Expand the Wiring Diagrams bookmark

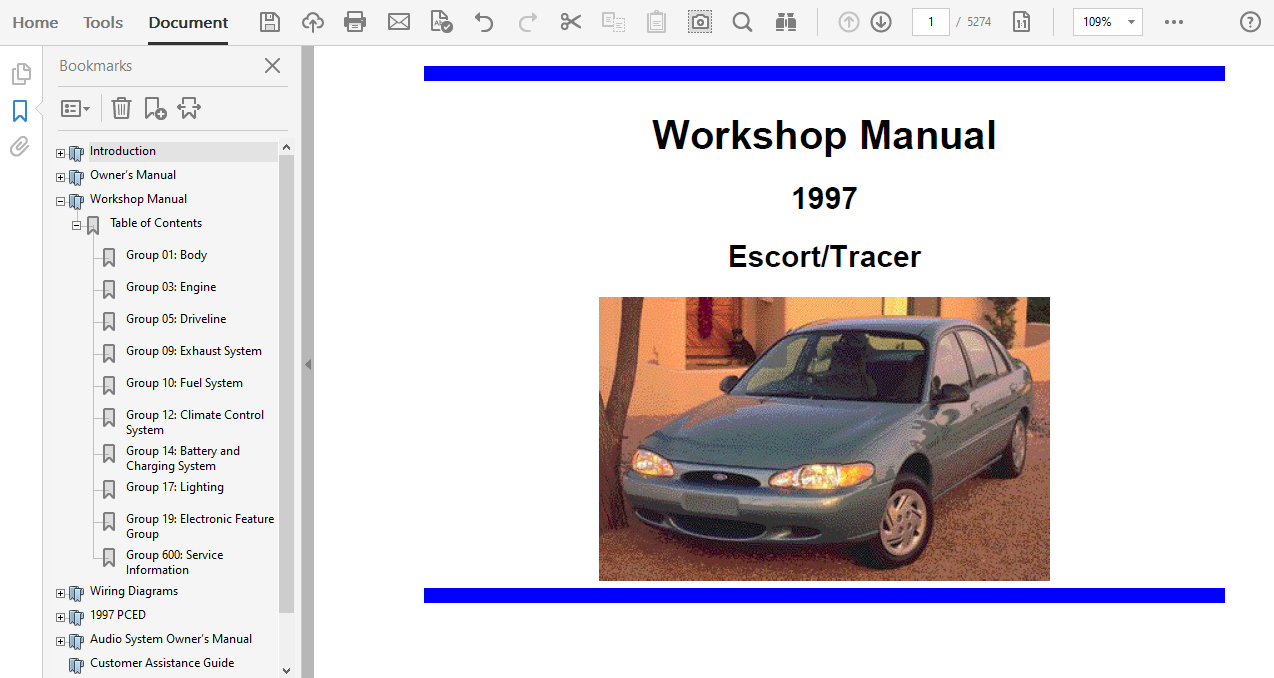[x=60, y=593]
